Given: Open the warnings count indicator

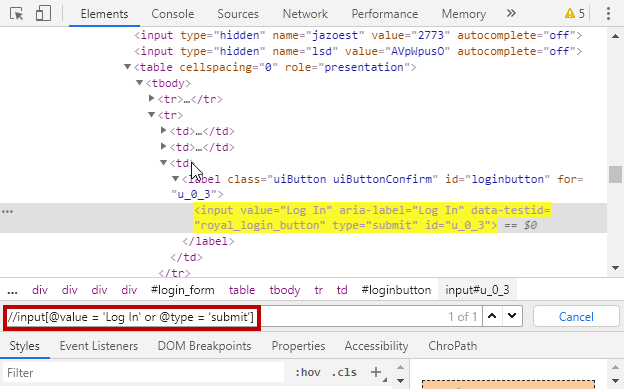Looking at the screenshot, I should tap(575, 14).
